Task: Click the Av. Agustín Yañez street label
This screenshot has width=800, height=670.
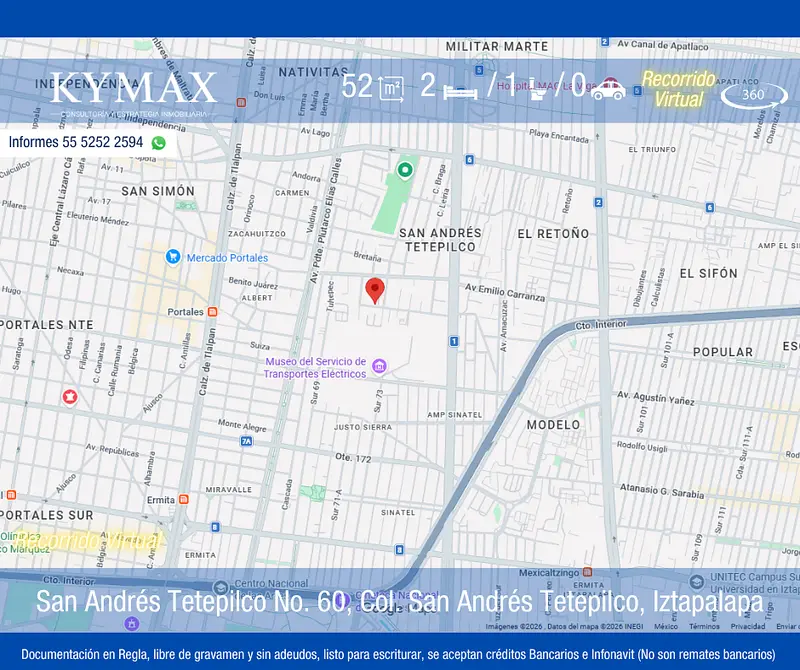Action: tap(656, 398)
